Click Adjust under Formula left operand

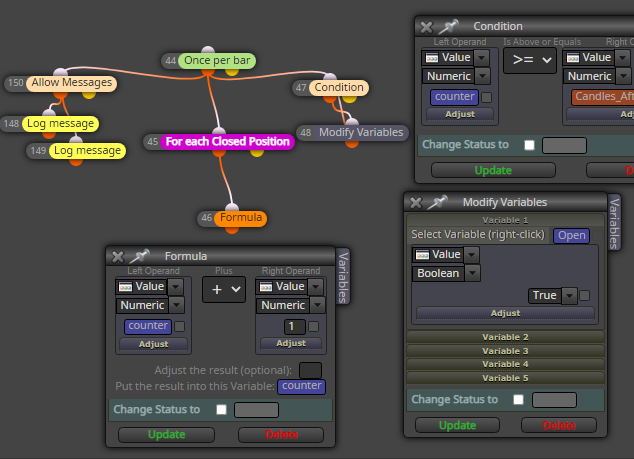point(153,344)
